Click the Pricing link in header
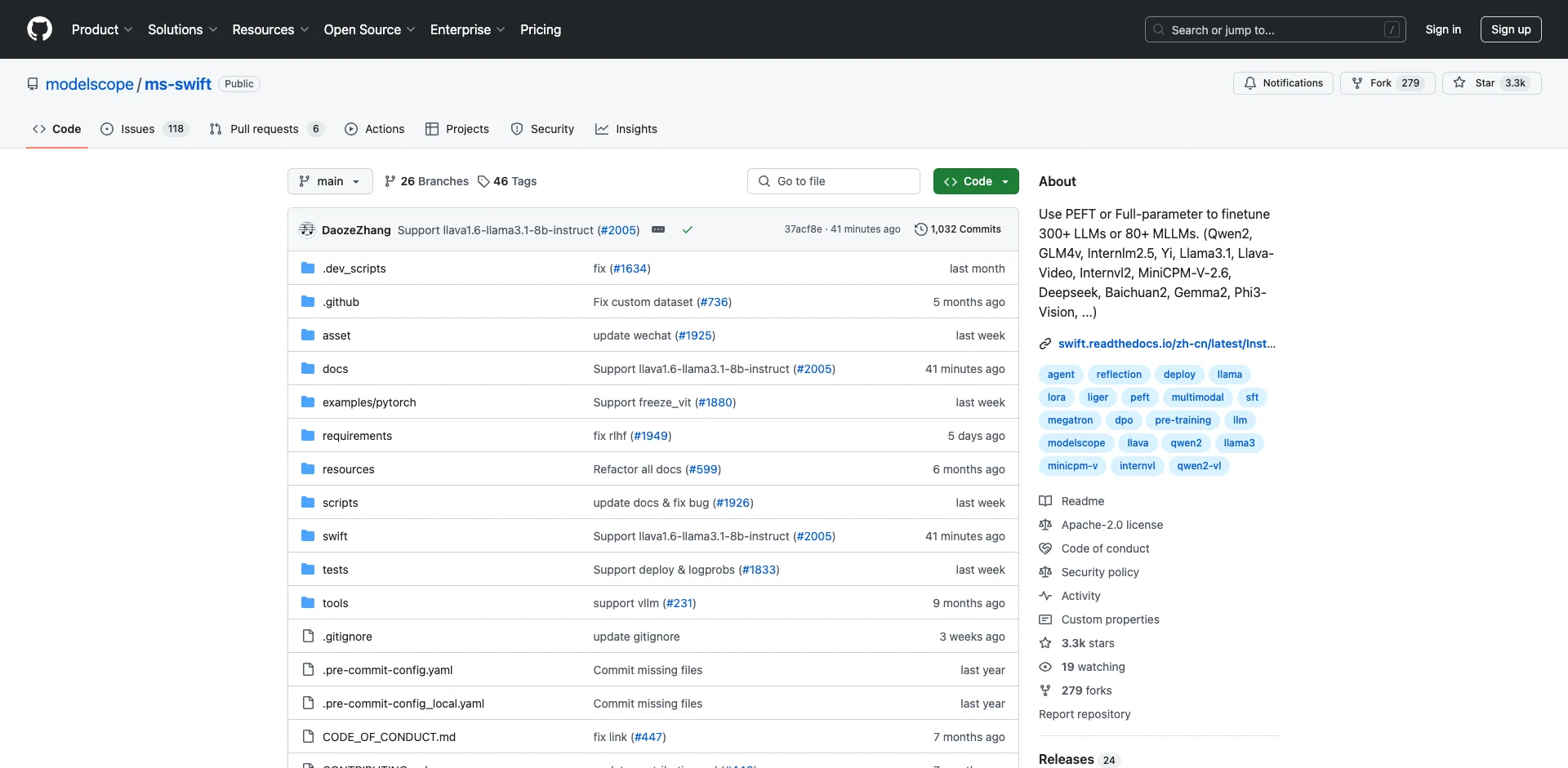The width and height of the screenshot is (1568, 768). coord(541,29)
